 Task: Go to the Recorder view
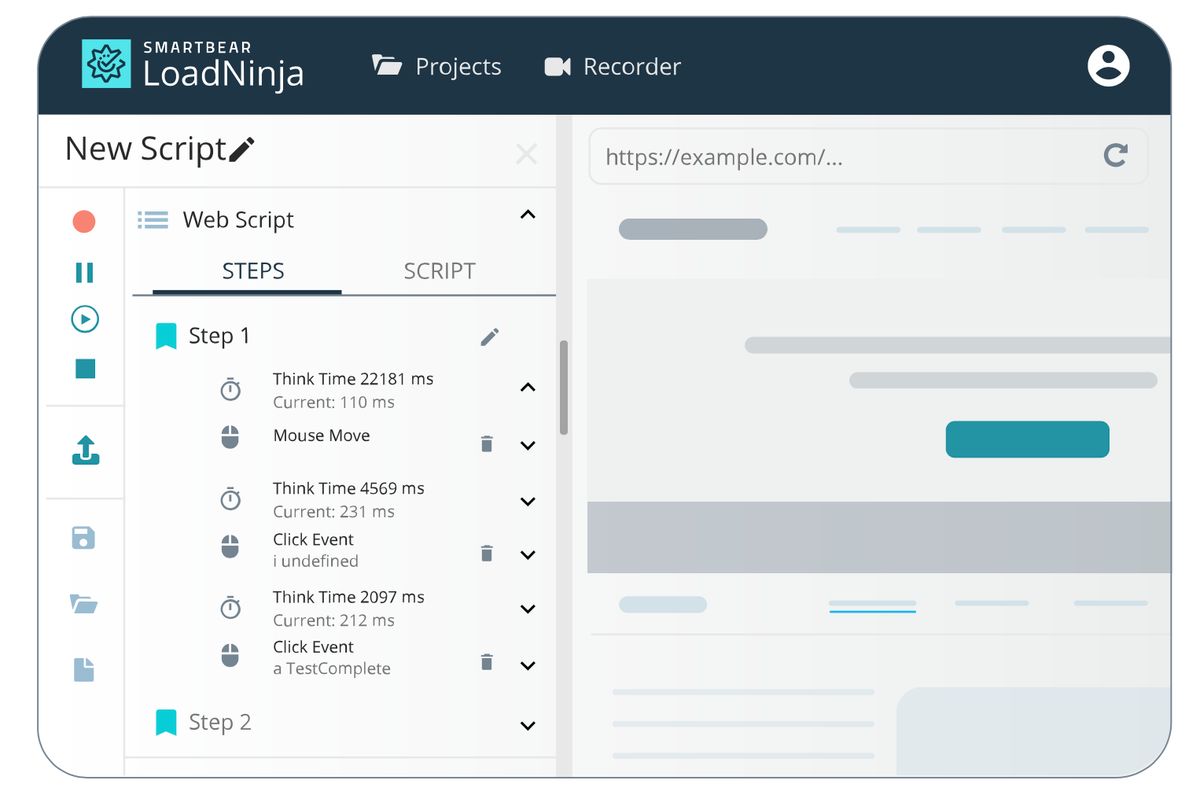[x=612, y=66]
